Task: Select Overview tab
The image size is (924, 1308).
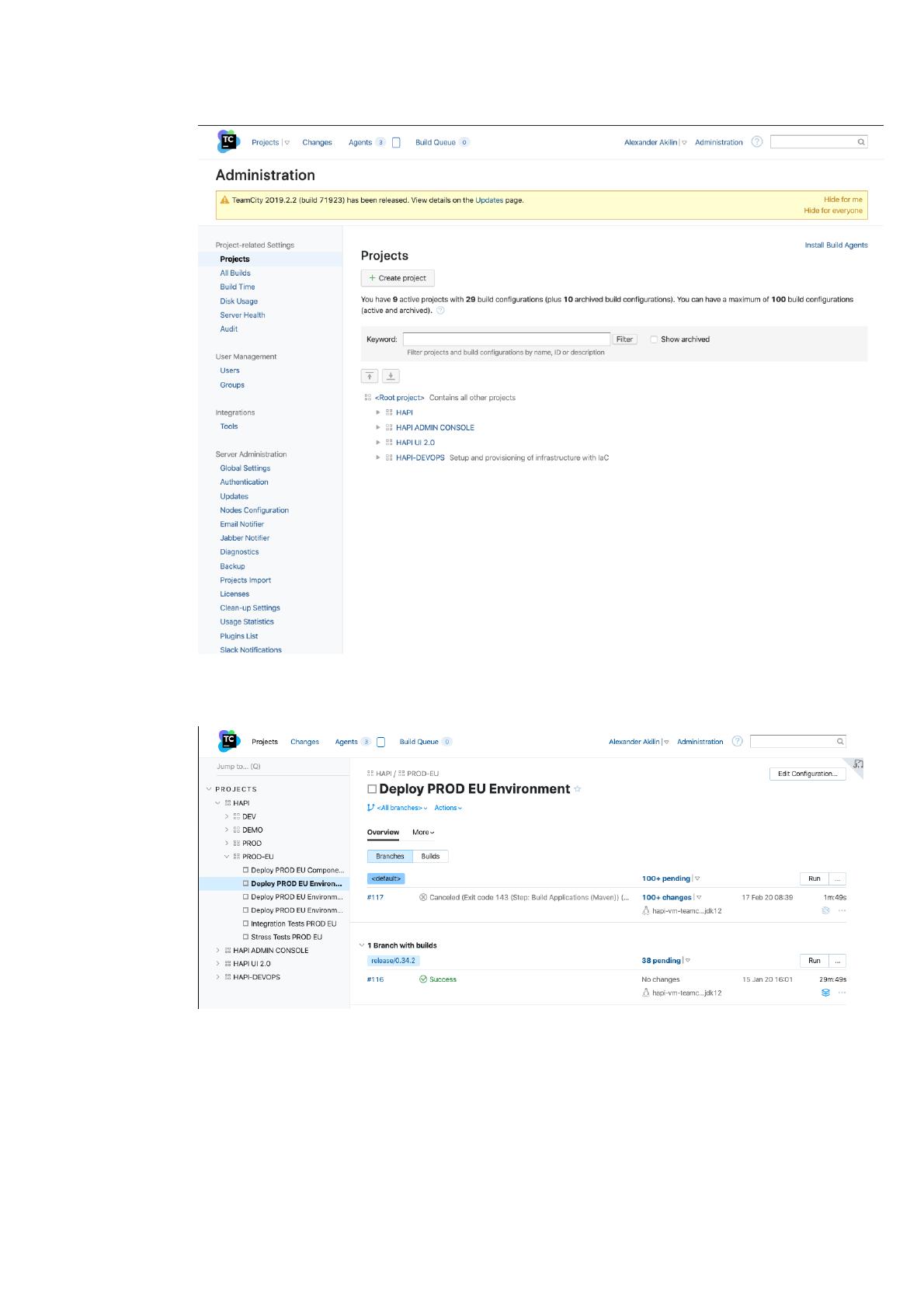Action: point(383,833)
